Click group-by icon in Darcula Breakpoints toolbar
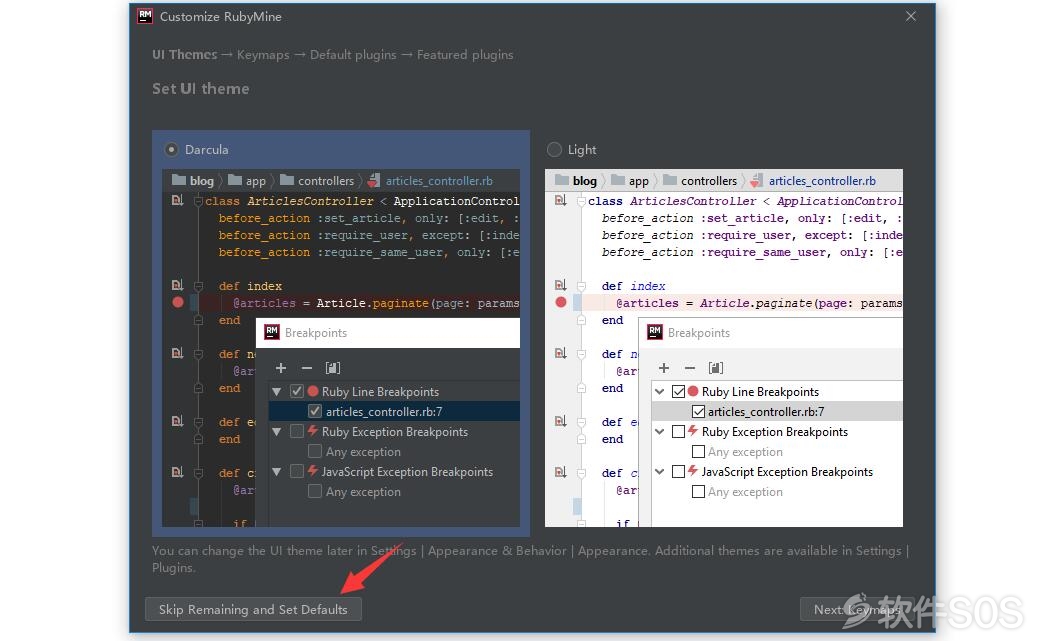The image size is (1039, 641). click(333, 368)
